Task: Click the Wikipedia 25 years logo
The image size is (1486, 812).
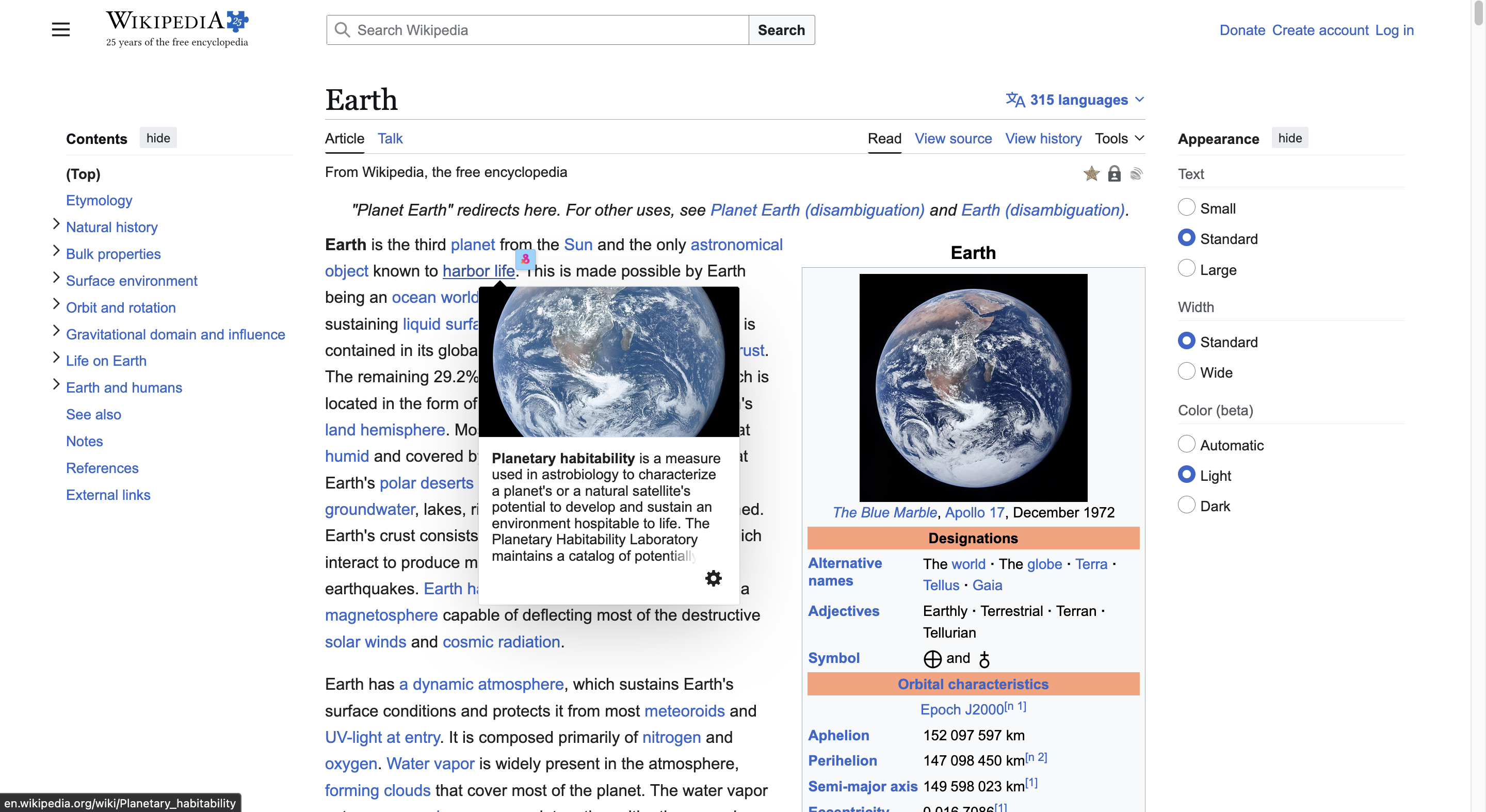Action: click(x=177, y=29)
